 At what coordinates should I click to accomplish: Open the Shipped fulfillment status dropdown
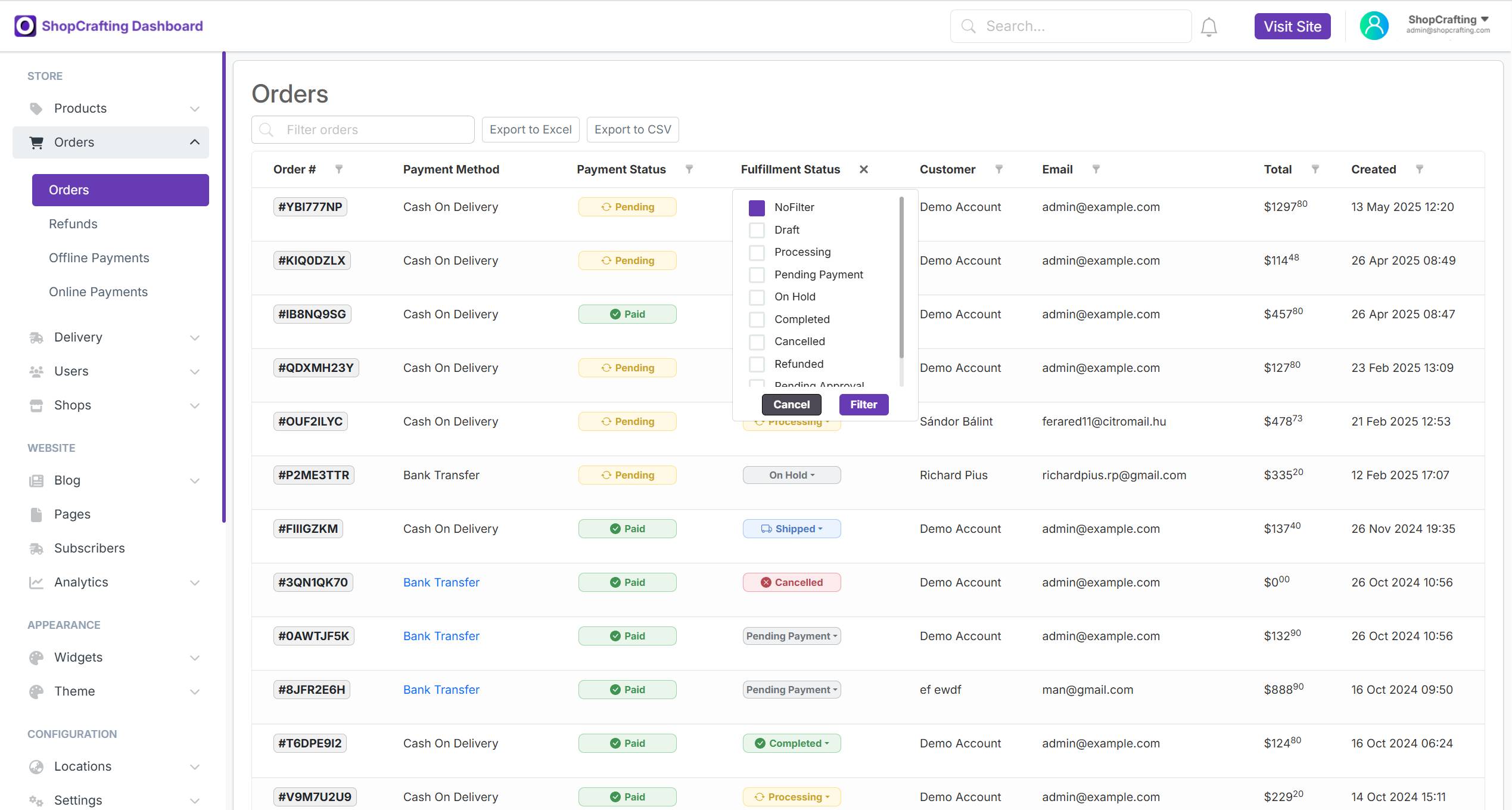click(791, 529)
